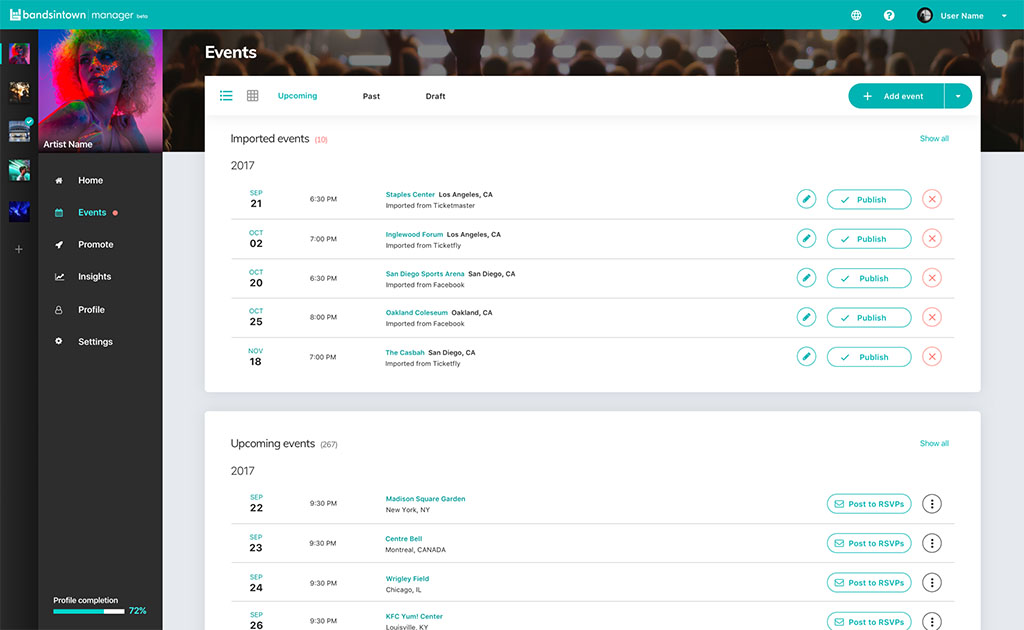Open the globe language selector
The height and width of the screenshot is (630, 1024).
(x=856, y=15)
